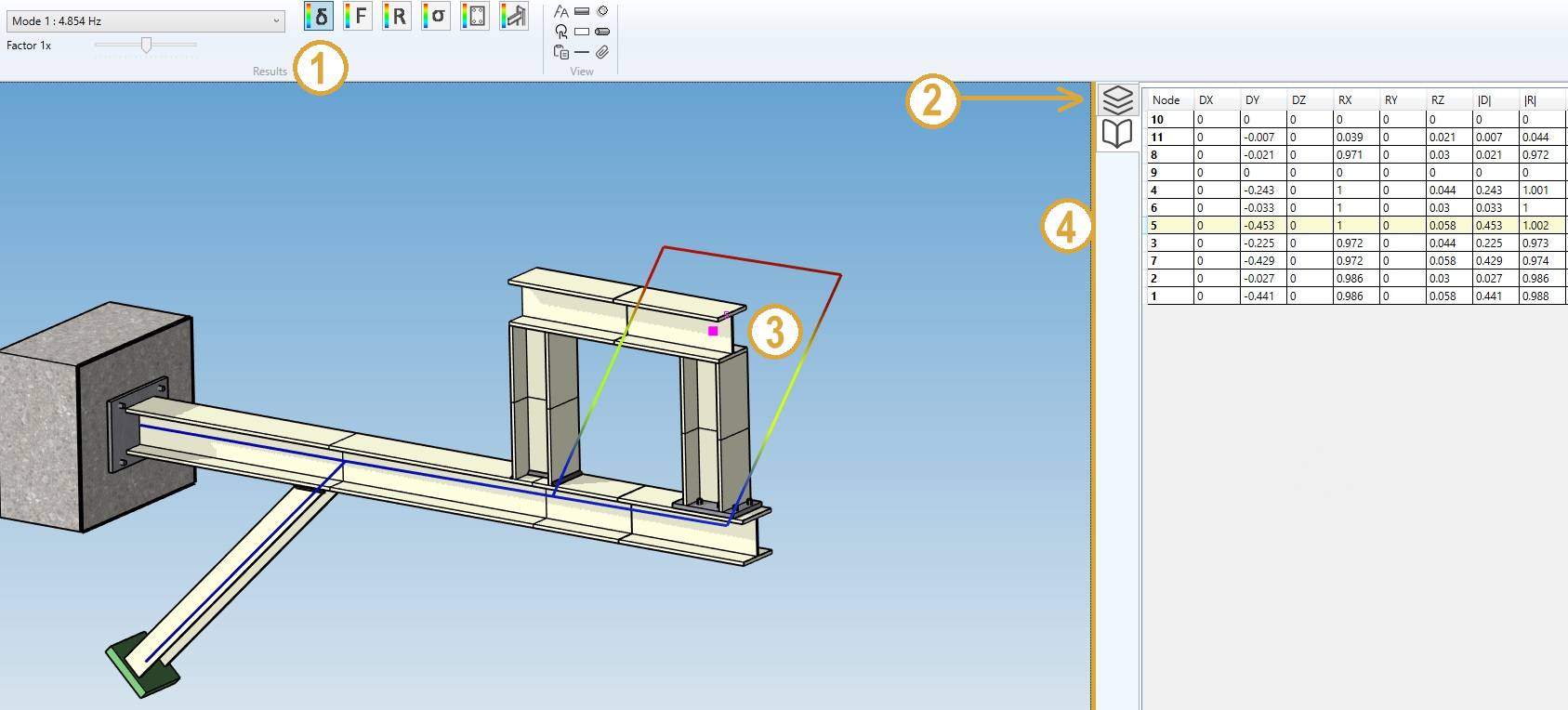Toggle solid cylinder view icon
1568x710 pixels.
[x=602, y=32]
